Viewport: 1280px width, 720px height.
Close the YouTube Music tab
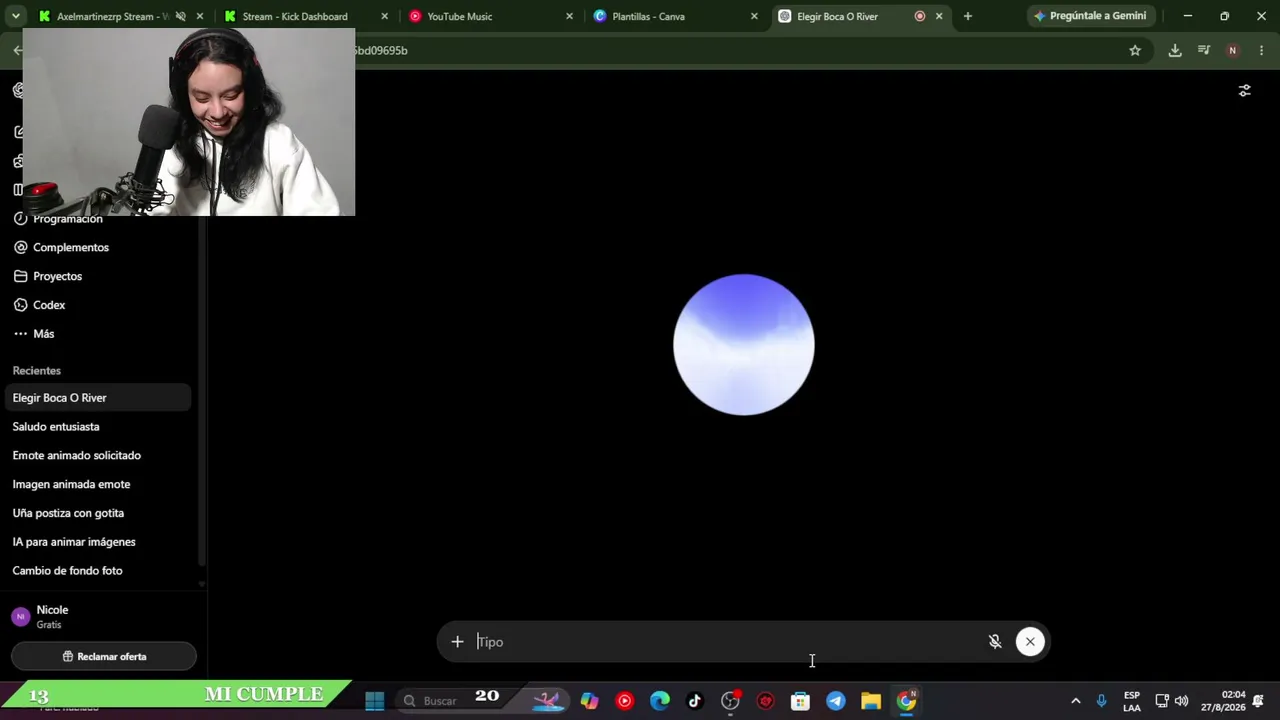pos(569,16)
